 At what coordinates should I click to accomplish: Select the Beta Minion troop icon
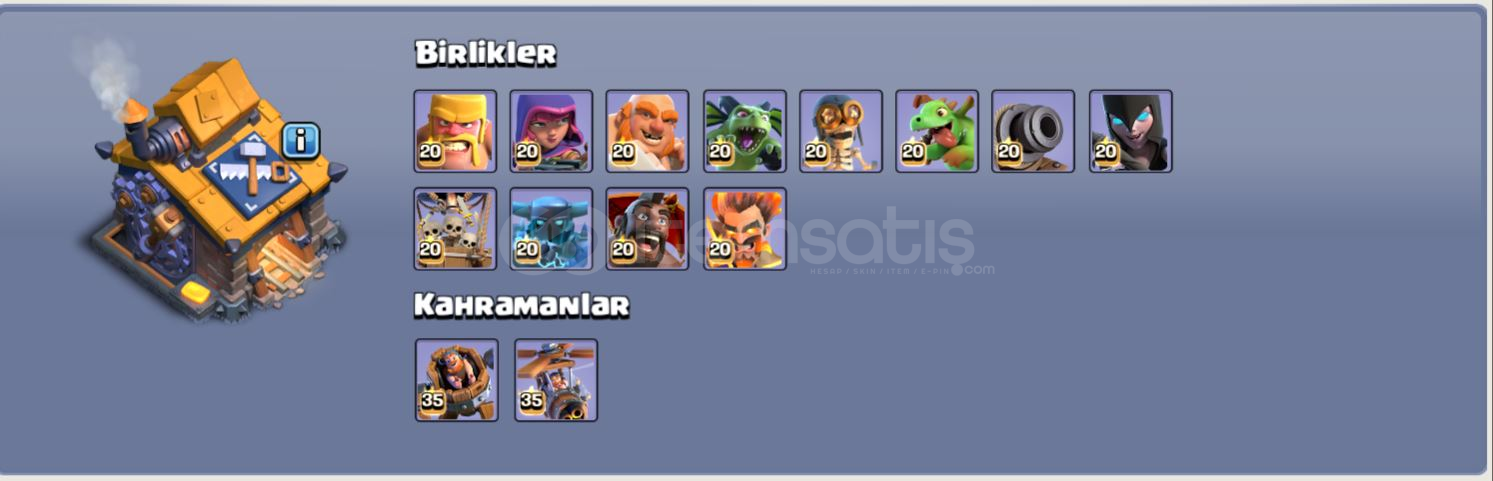point(745,131)
